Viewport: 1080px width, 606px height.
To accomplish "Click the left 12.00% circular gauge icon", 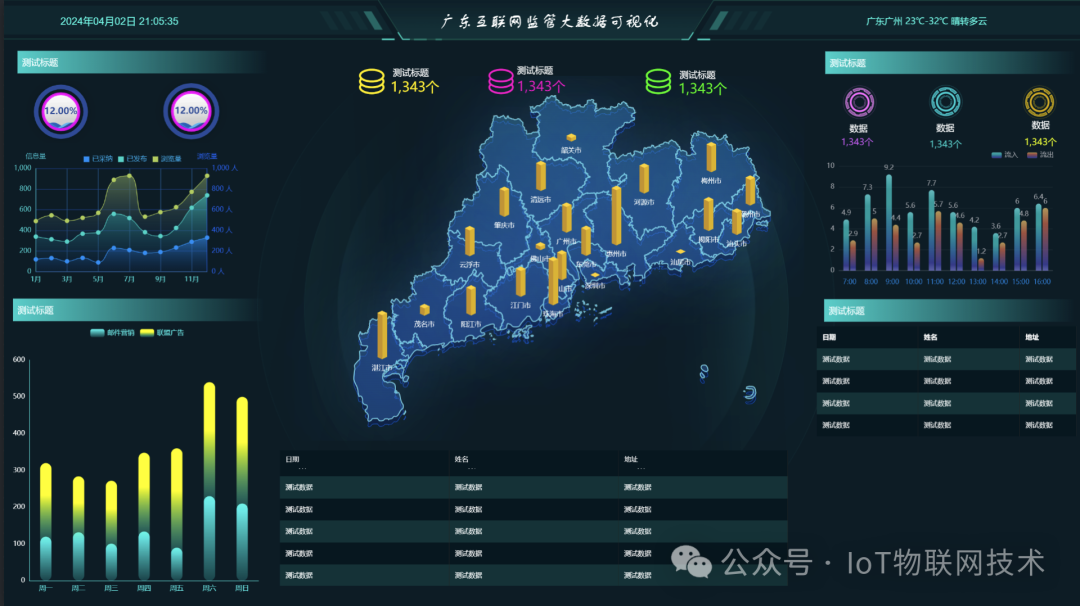I will click(61, 110).
